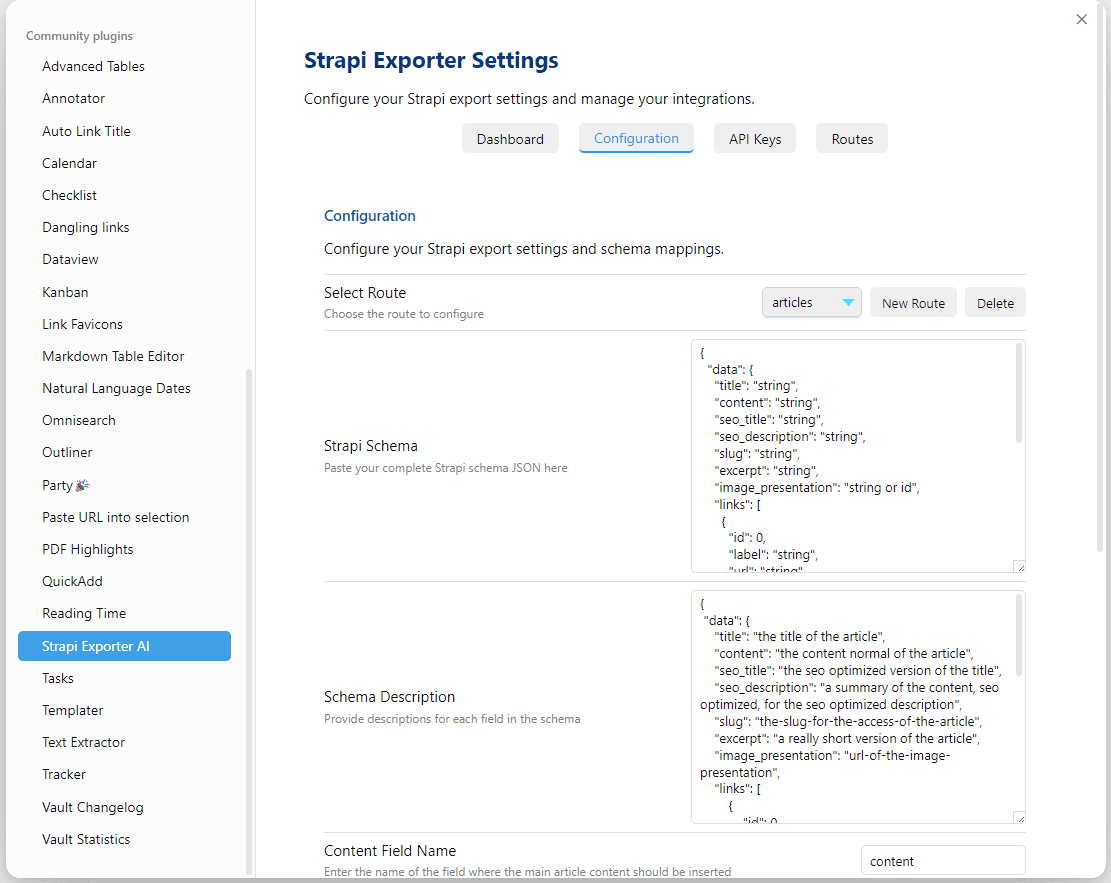Open QuickAdd plugin settings

click(72, 581)
